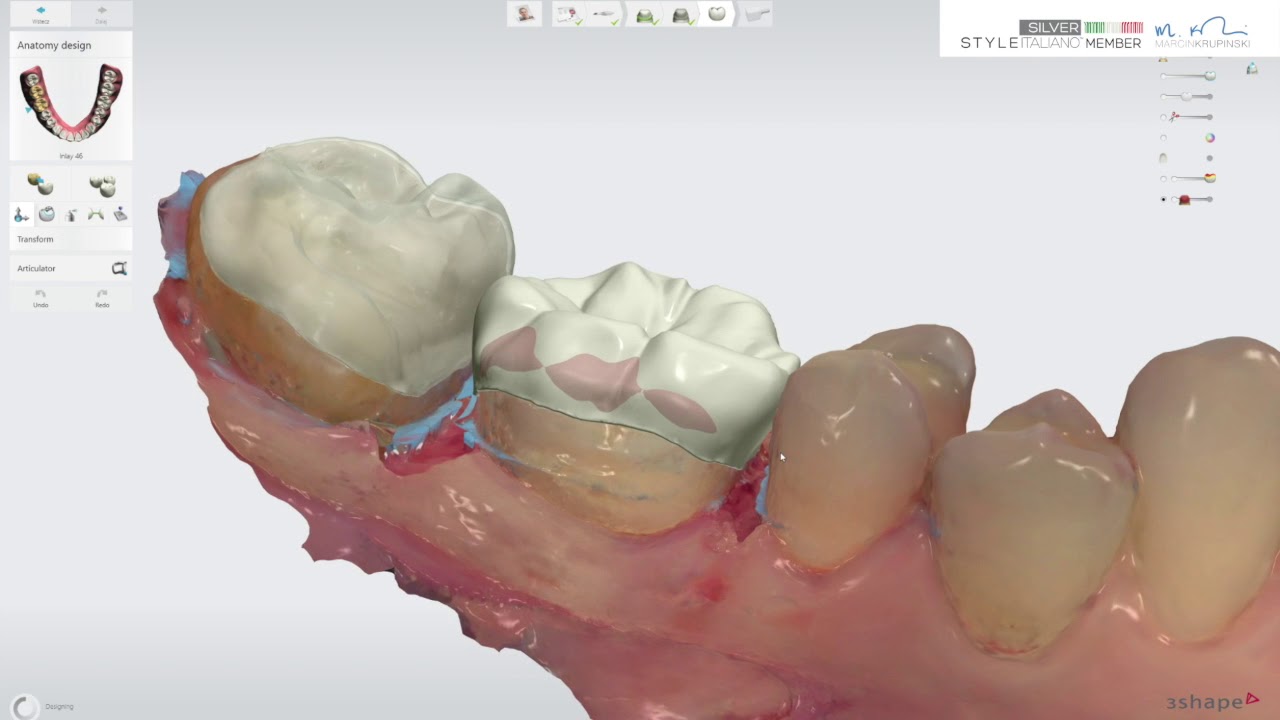Adjust the second tooth model transparency slider
Screen dimensions: 1280x720
(1188, 96)
